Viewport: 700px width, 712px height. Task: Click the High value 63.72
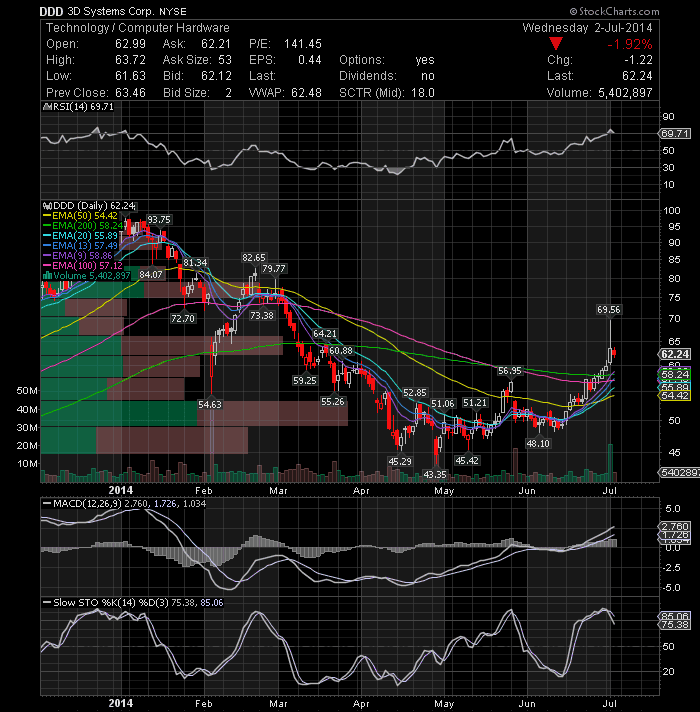pyautogui.click(x=130, y=60)
